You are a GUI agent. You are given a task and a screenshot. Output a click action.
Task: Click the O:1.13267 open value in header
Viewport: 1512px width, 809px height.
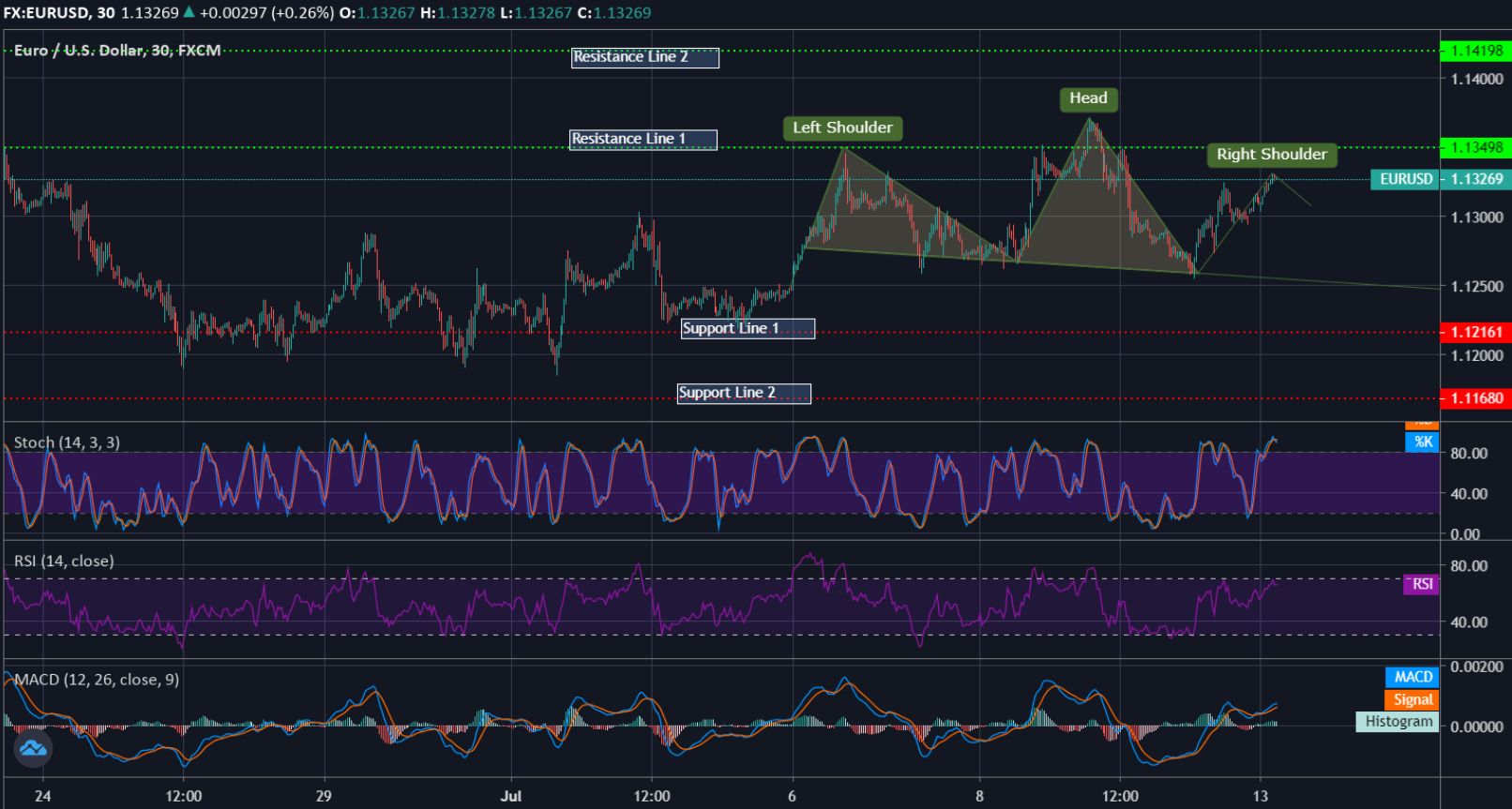point(376,13)
